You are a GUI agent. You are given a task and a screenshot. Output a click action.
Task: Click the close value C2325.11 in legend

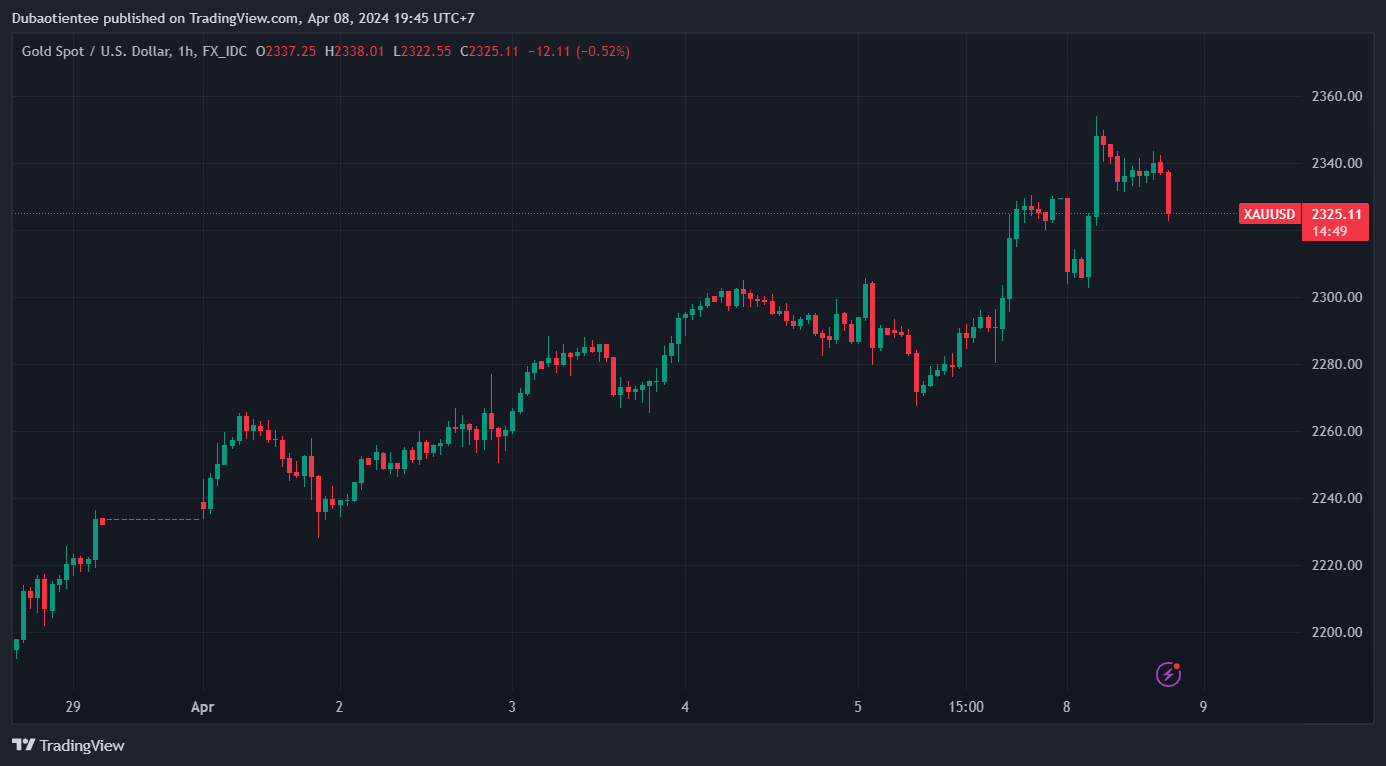pyautogui.click(x=489, y=50)
